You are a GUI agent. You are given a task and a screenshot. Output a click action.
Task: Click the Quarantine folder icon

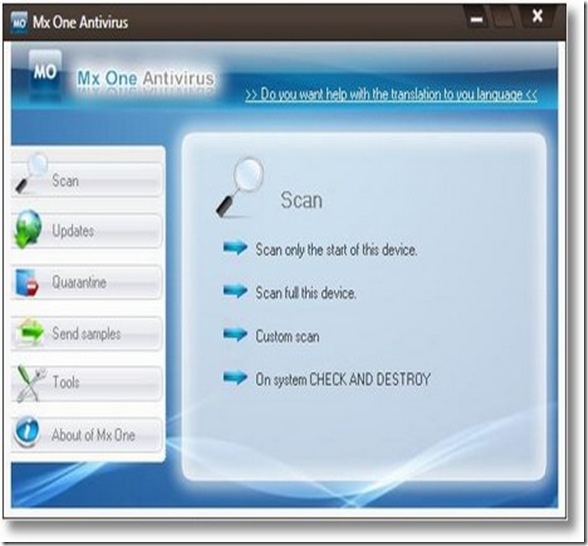[27, 283]
